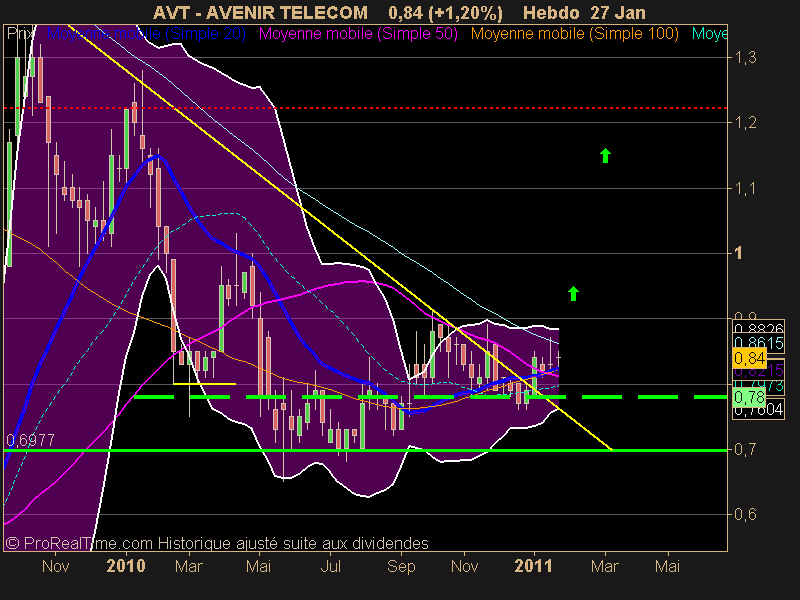Click the 0,7604 value tag

pyautogui.click(x=758, y=410)
